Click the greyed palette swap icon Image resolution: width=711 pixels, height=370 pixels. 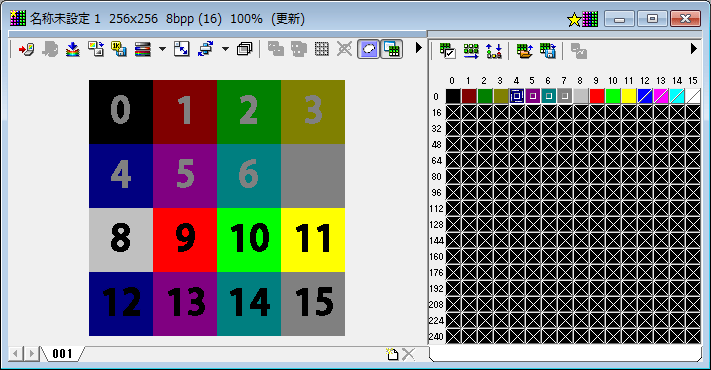click(579, 51)
